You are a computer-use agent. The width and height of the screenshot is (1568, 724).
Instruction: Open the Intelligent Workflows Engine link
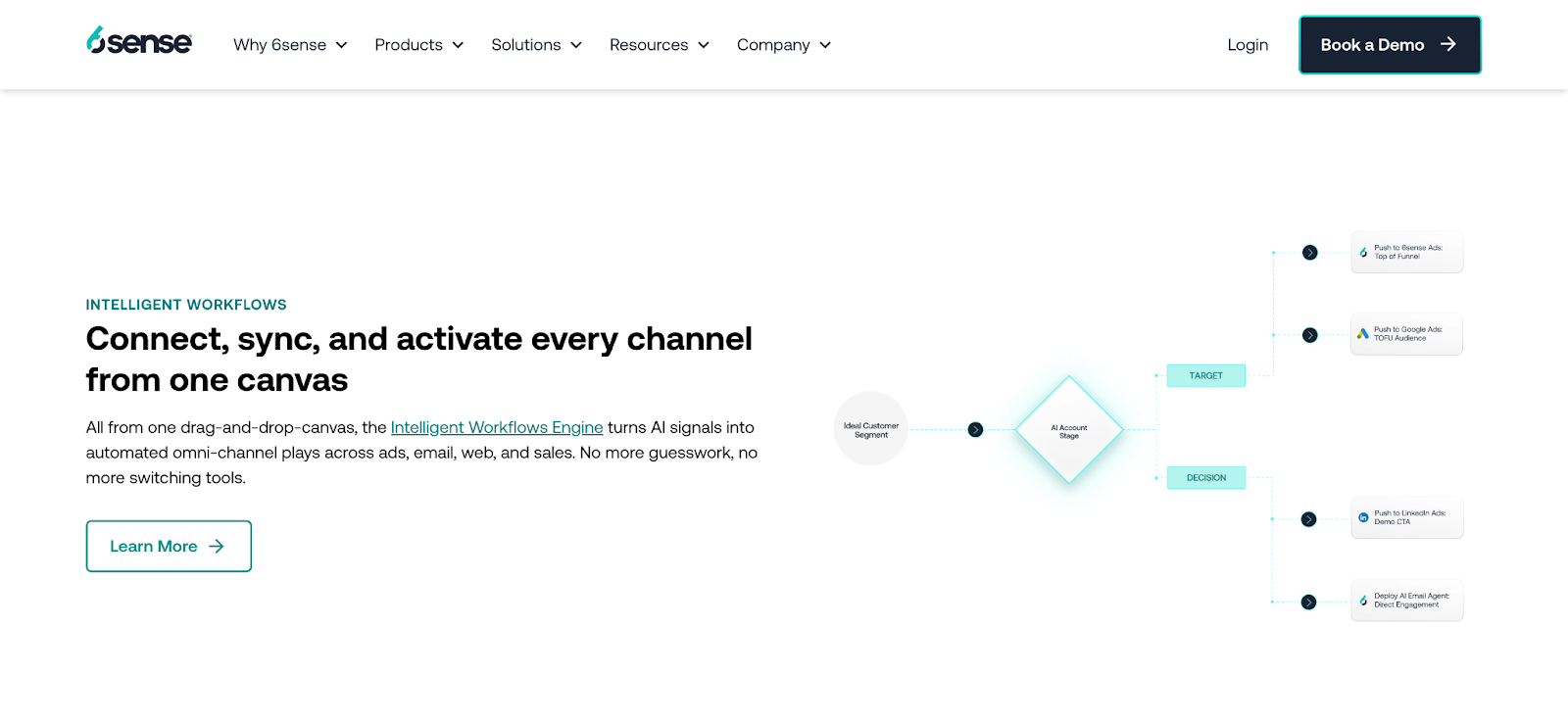pos(497,427)
